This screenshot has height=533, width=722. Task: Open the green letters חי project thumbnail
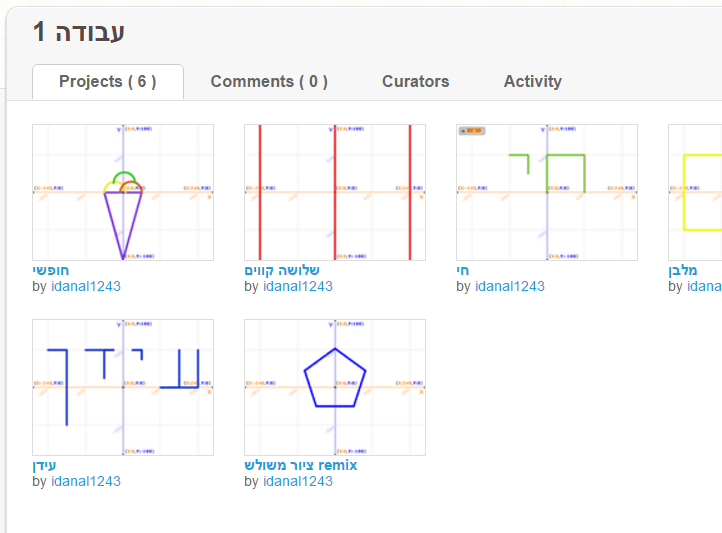tap(547, 192)
